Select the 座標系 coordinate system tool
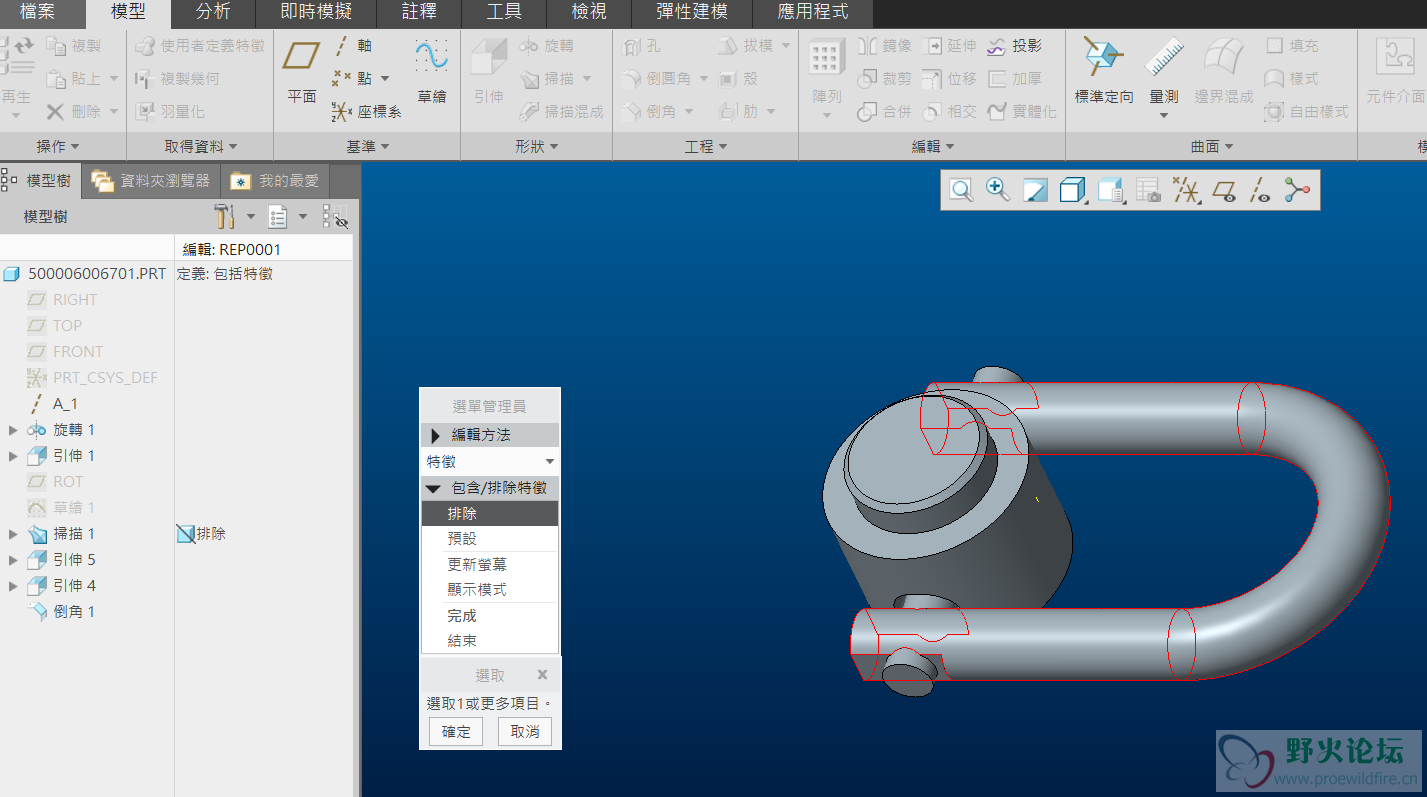The width and height of the screenshot is (1427, 797). 367,112
